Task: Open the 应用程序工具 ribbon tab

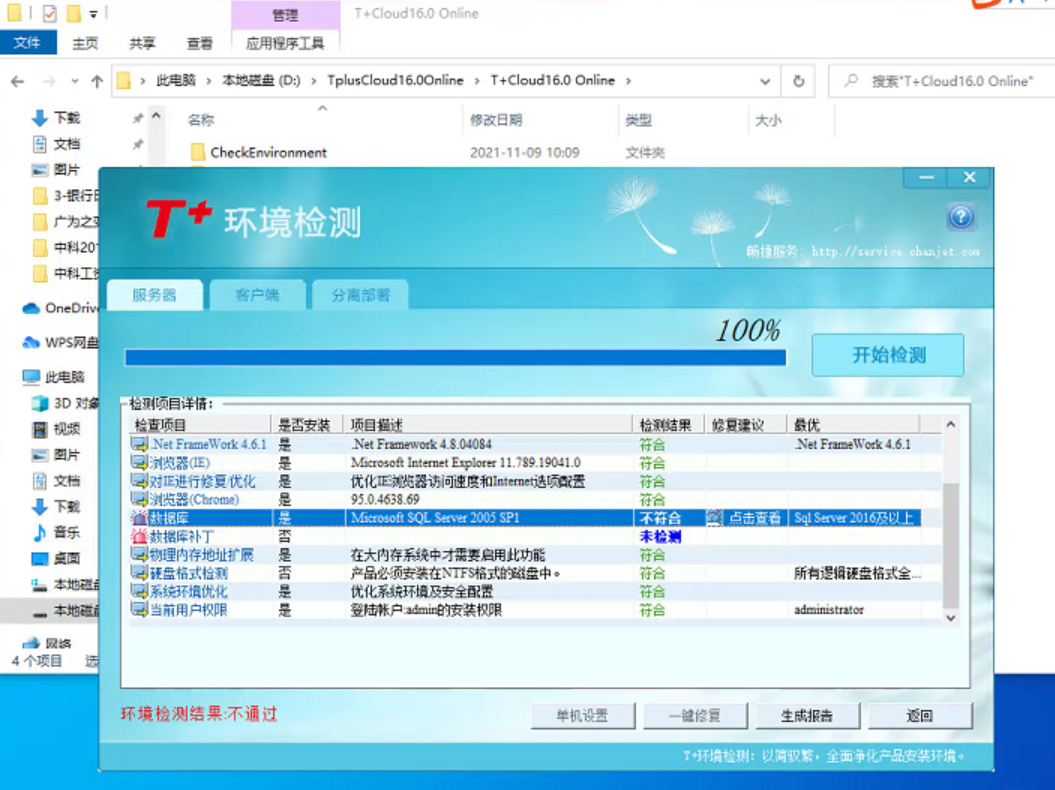Action: pyautogui.click(x=285, y=43)
